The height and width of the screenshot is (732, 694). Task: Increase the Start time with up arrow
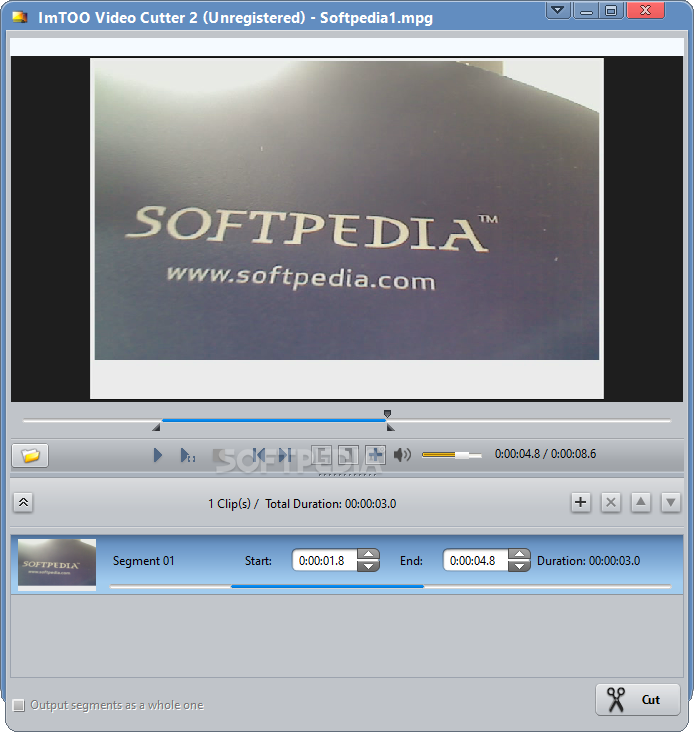[369, 555]
